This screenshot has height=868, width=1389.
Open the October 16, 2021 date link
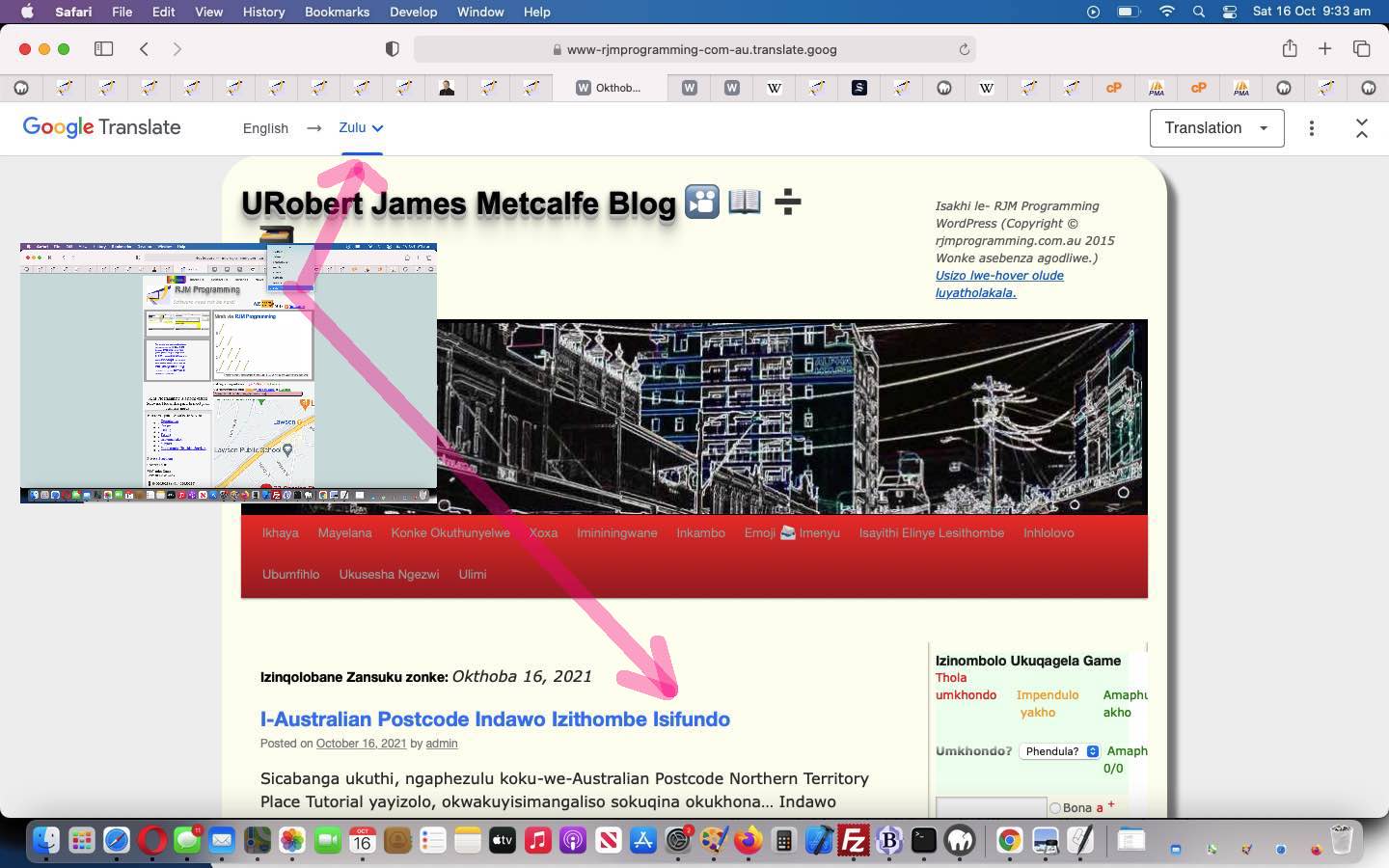click(x=361, y=744)
